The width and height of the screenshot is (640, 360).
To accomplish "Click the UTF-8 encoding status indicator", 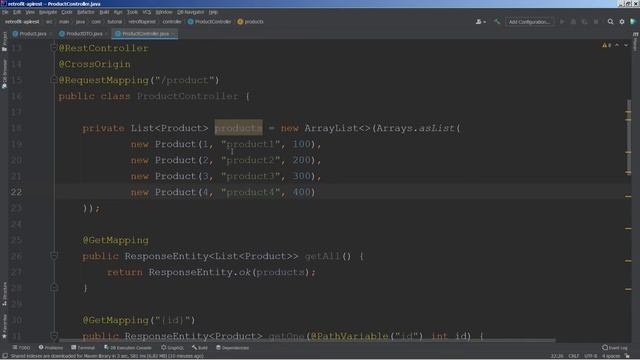I will pos(591,356).
